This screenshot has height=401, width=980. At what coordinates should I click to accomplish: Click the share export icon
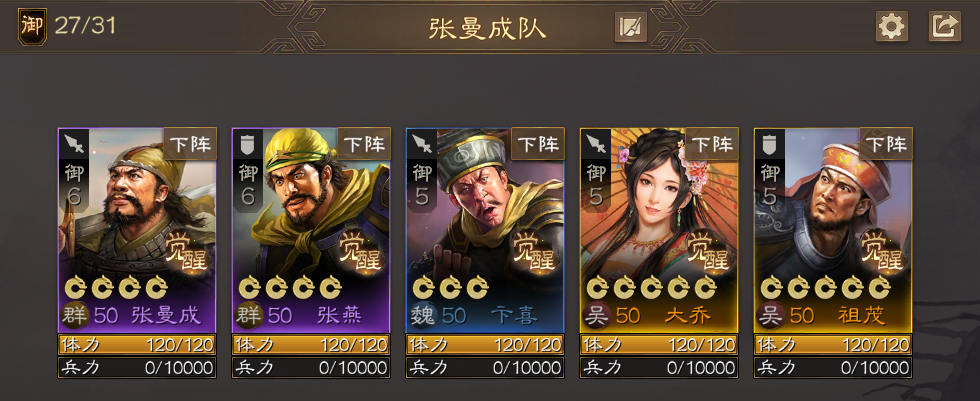click(944, 26)
